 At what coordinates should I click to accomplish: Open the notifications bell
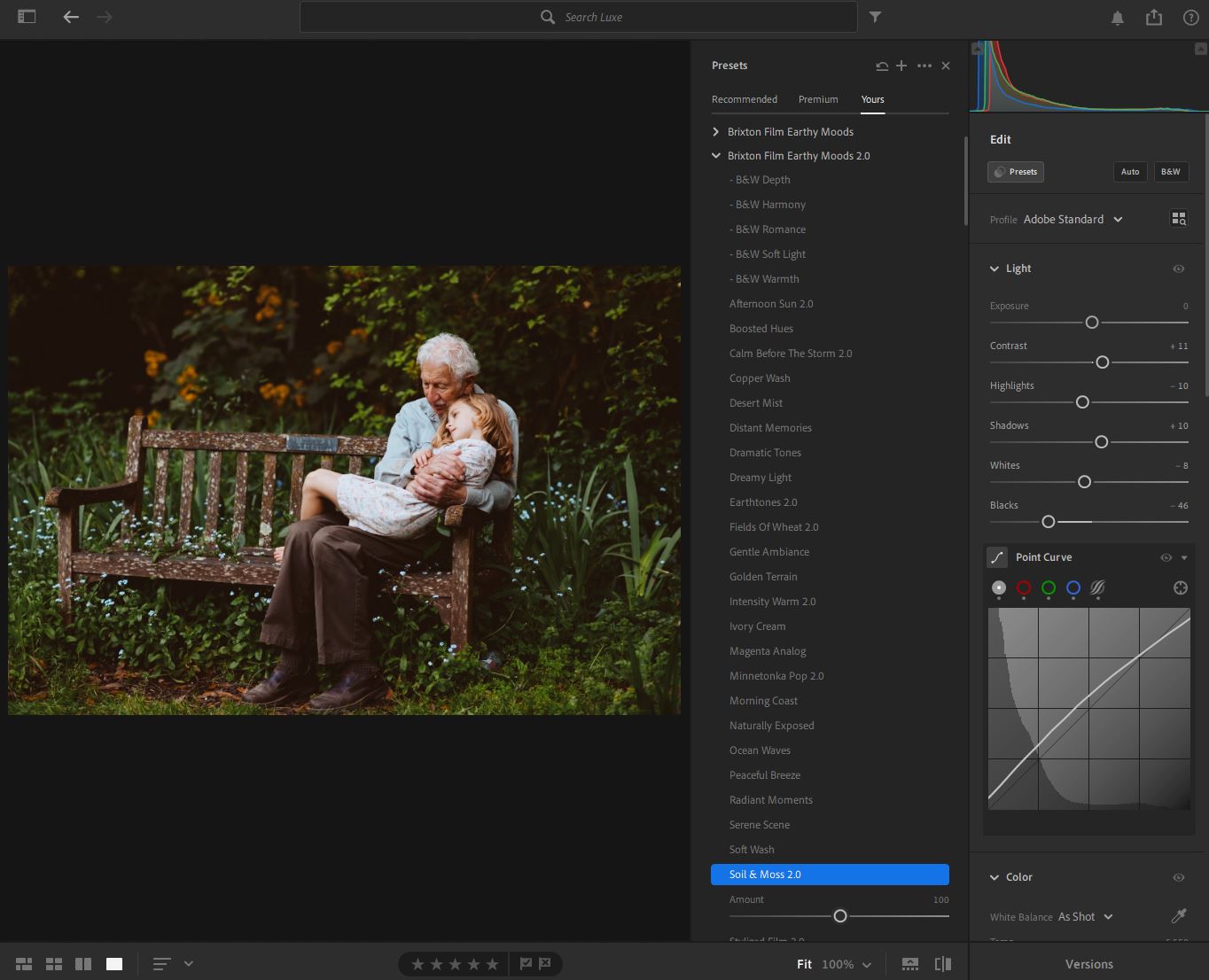point(1118,18)
